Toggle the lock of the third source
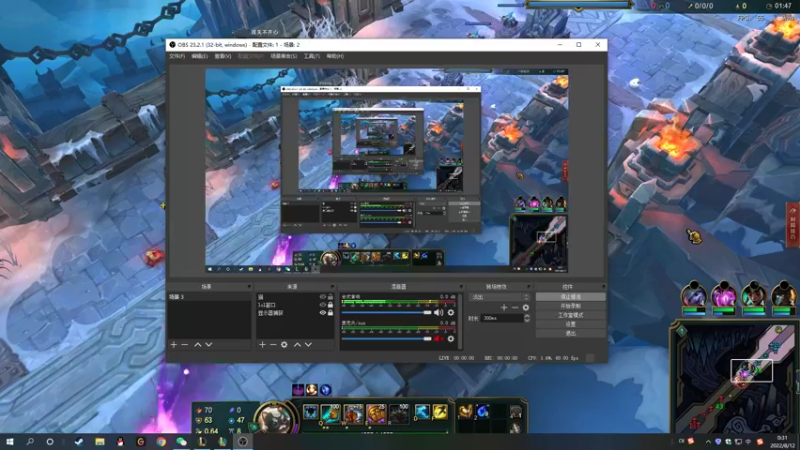Image resolution: width=800 pixels, height=450 pixels. tap(330, 313)
